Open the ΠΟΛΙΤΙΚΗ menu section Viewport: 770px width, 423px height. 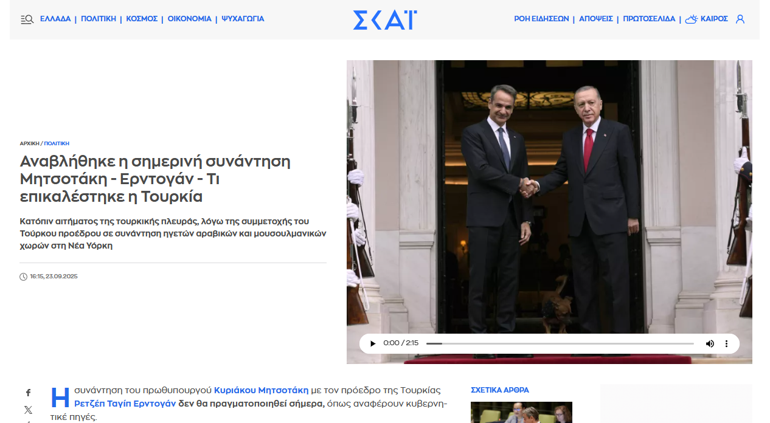(x=98, y=19)
